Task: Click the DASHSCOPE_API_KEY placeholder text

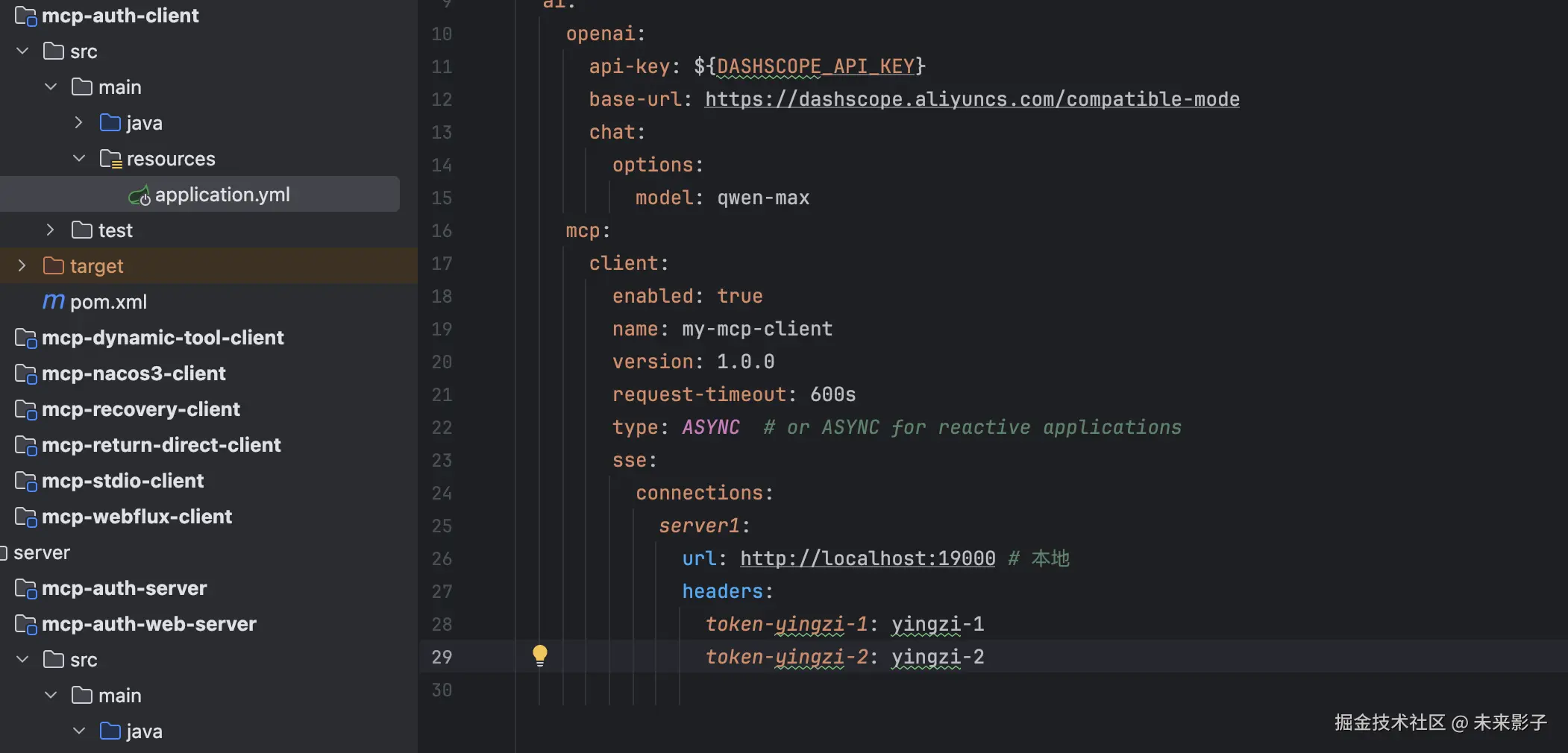Action: coord(816,66)
